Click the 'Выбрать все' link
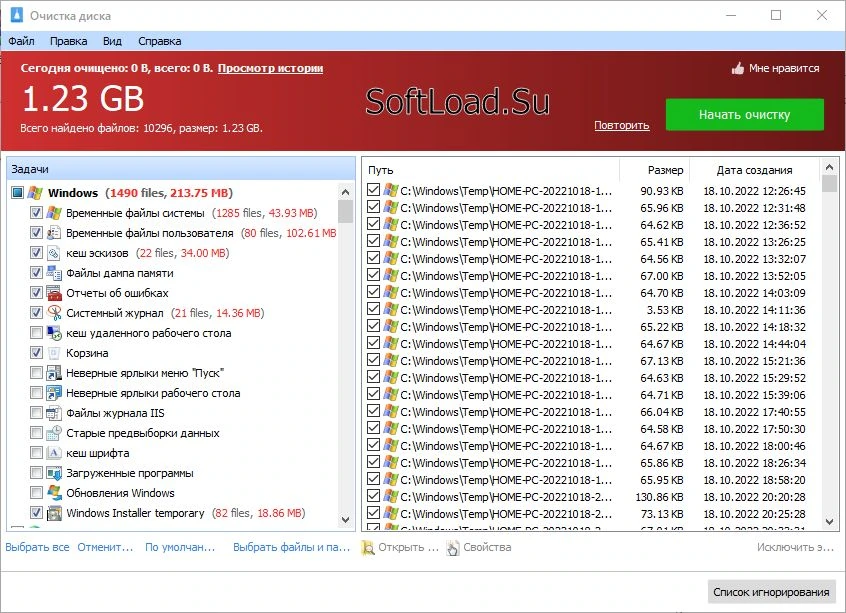 click(x=37, y=547)
